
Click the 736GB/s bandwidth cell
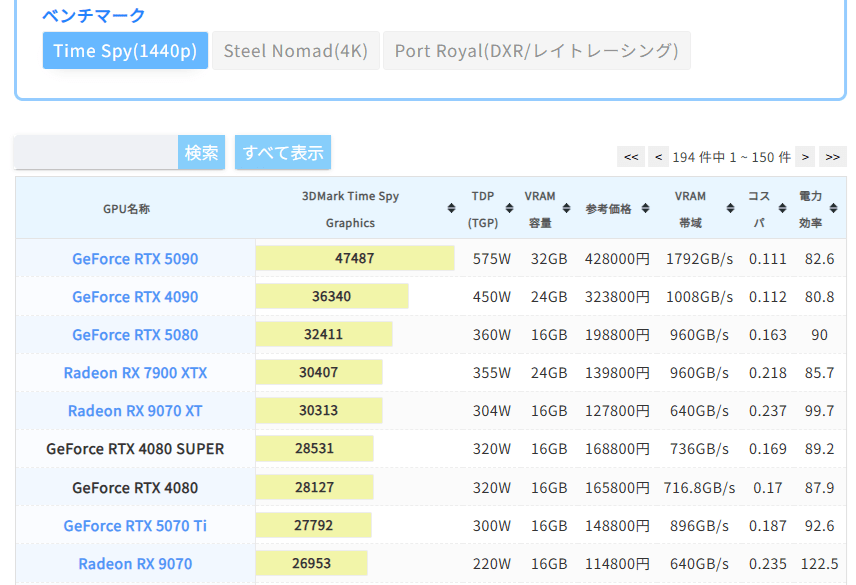(699, 449)
